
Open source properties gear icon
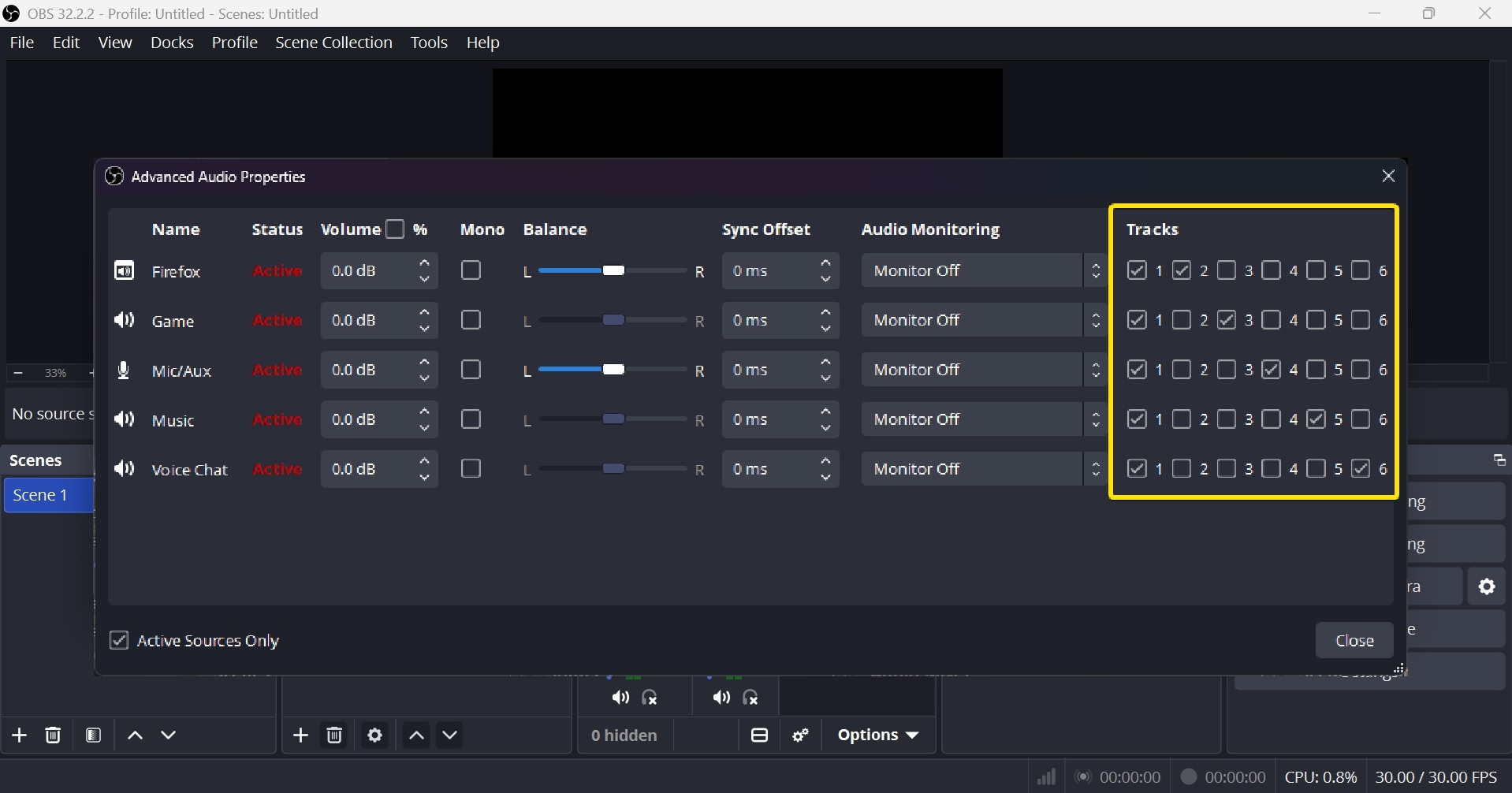tap(375, 735)
